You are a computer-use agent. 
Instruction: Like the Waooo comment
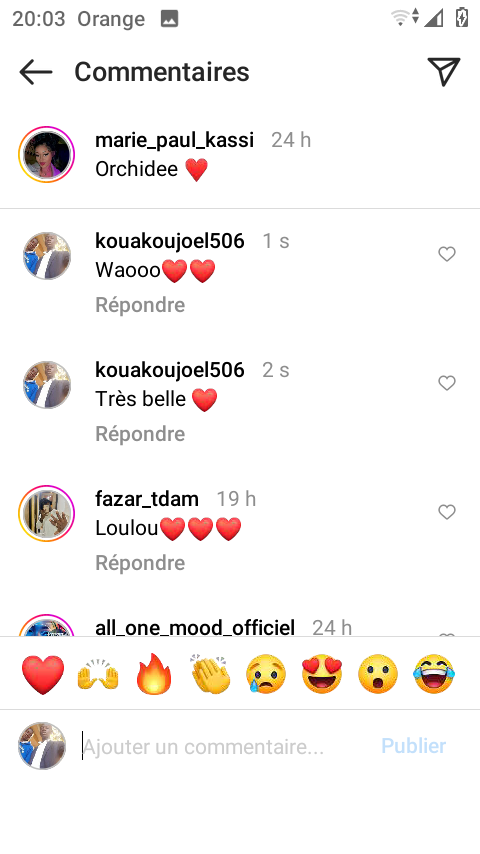click(x=447, y=254)
